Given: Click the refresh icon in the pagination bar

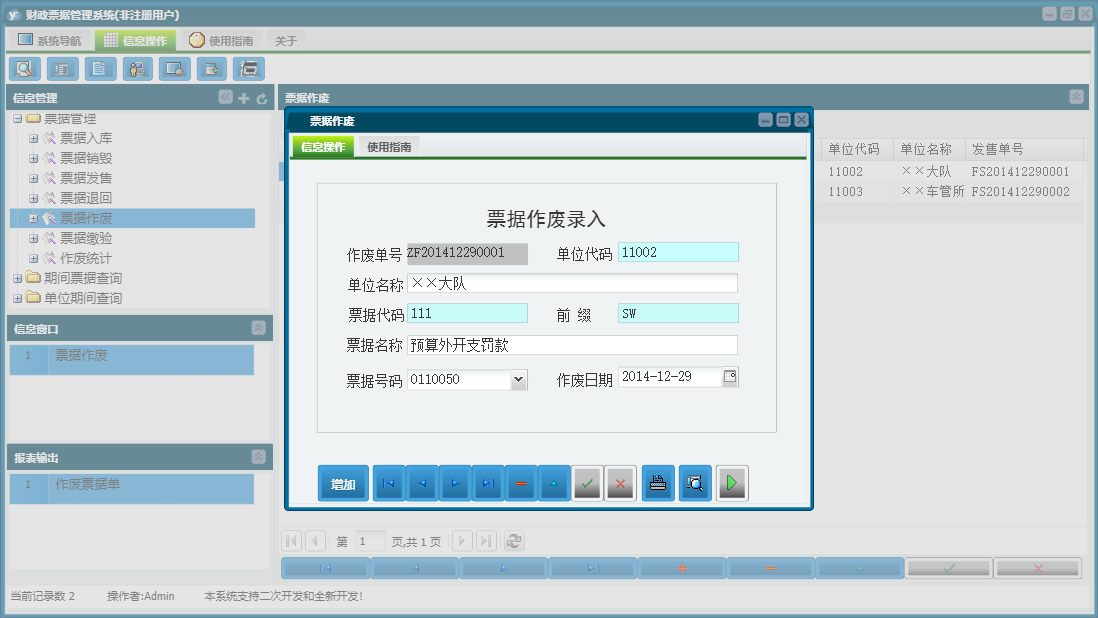Looking at the screenshot, I should (x=513, y=540).
